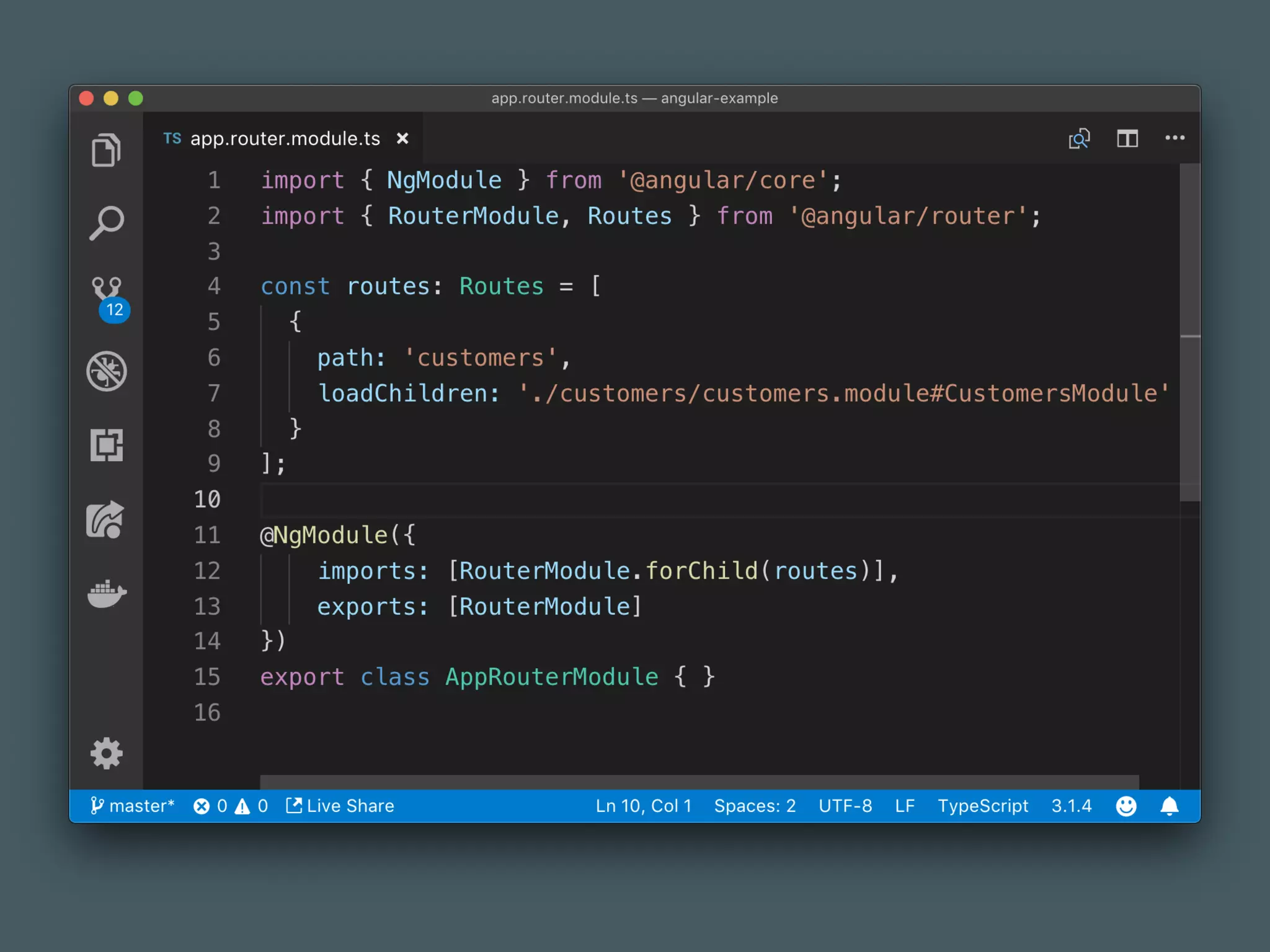Click the 'customers' path string

(x=481, y=358)
